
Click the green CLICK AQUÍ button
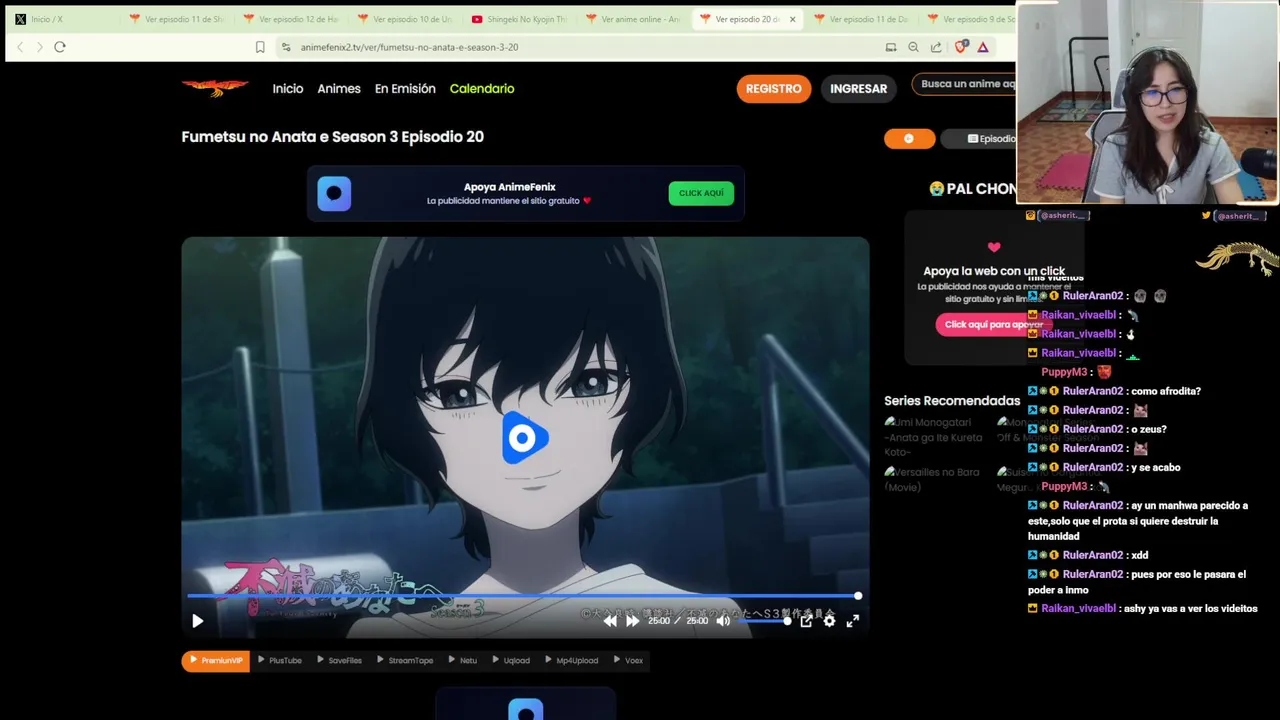(701, 193)
